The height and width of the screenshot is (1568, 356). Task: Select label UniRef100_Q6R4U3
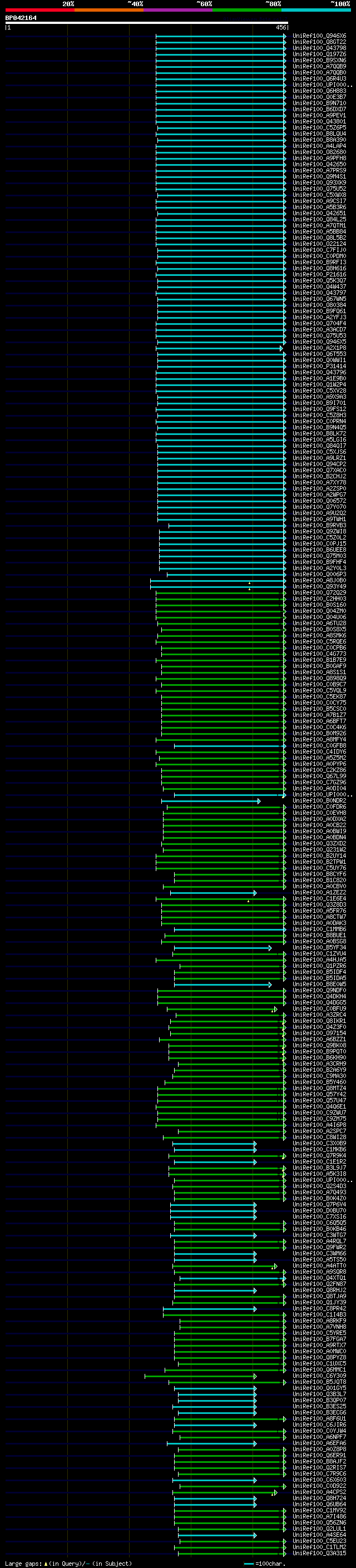(319, 78)
